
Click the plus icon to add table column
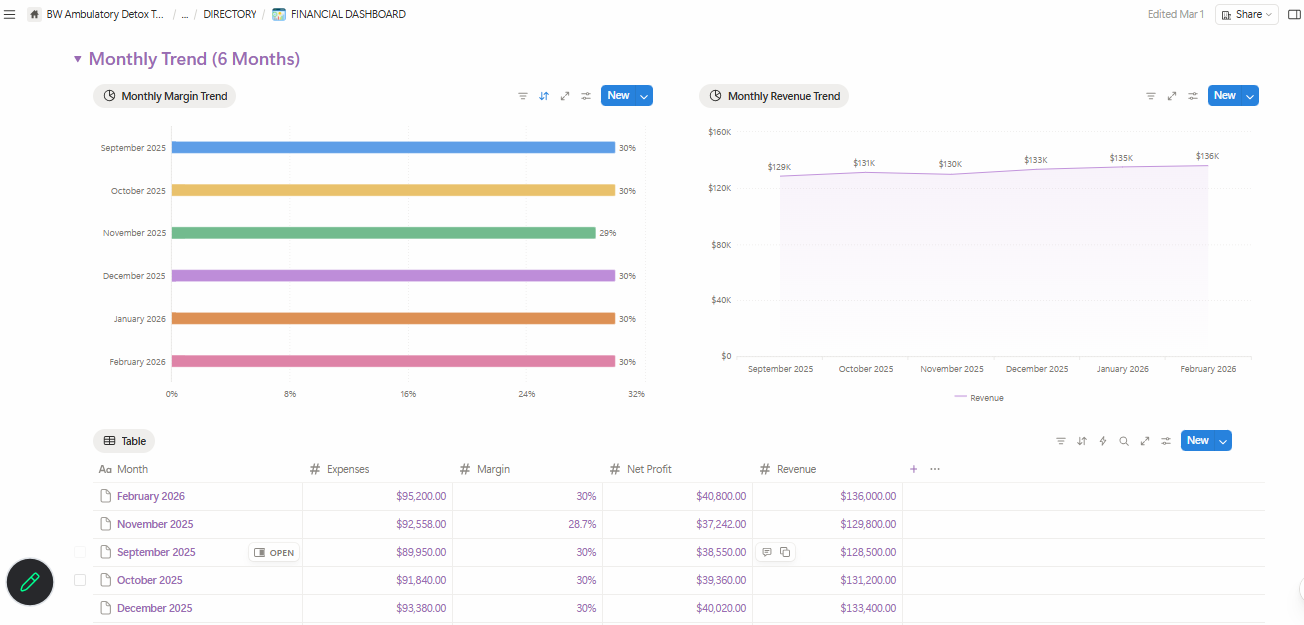[913, 469]
